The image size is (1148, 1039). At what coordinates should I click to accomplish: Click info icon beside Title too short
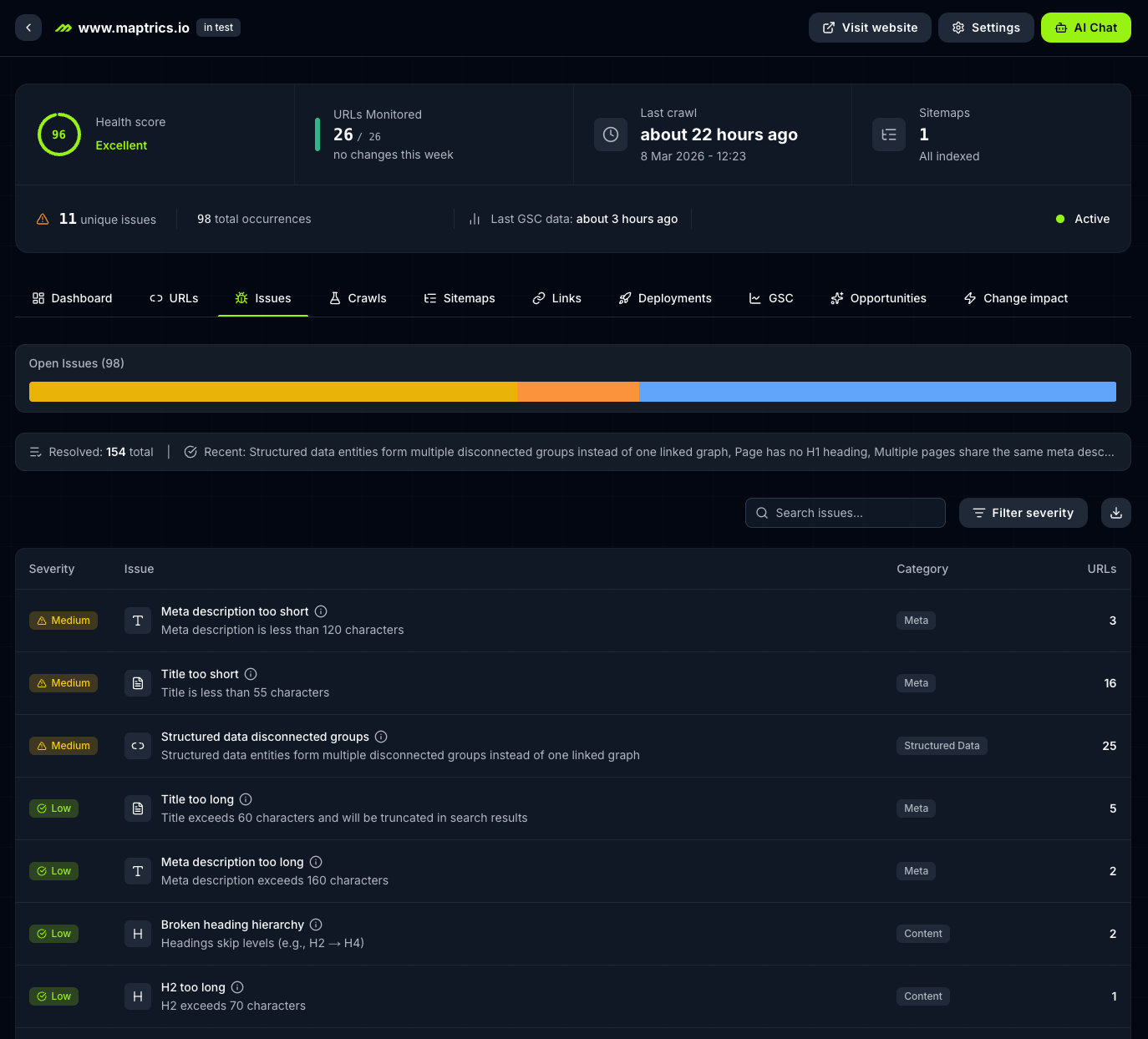(x=251, y=674)
